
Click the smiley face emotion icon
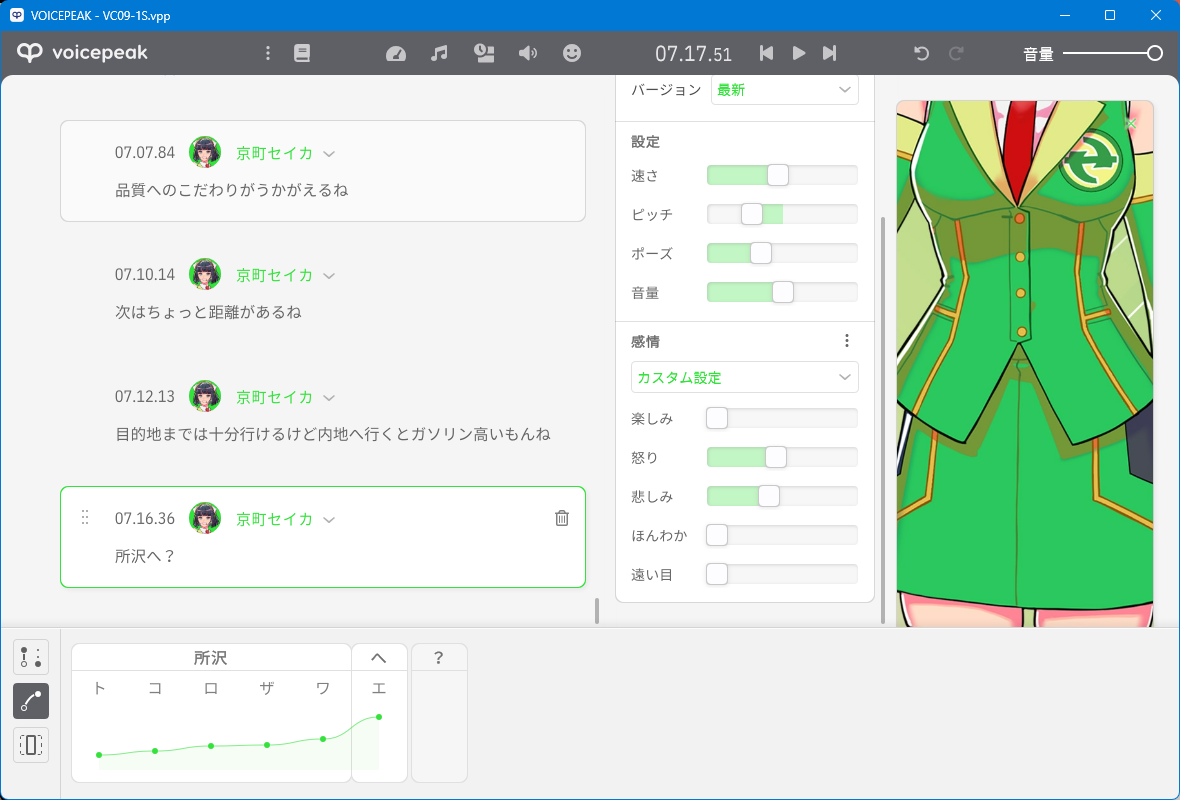(x=572, y=54)
